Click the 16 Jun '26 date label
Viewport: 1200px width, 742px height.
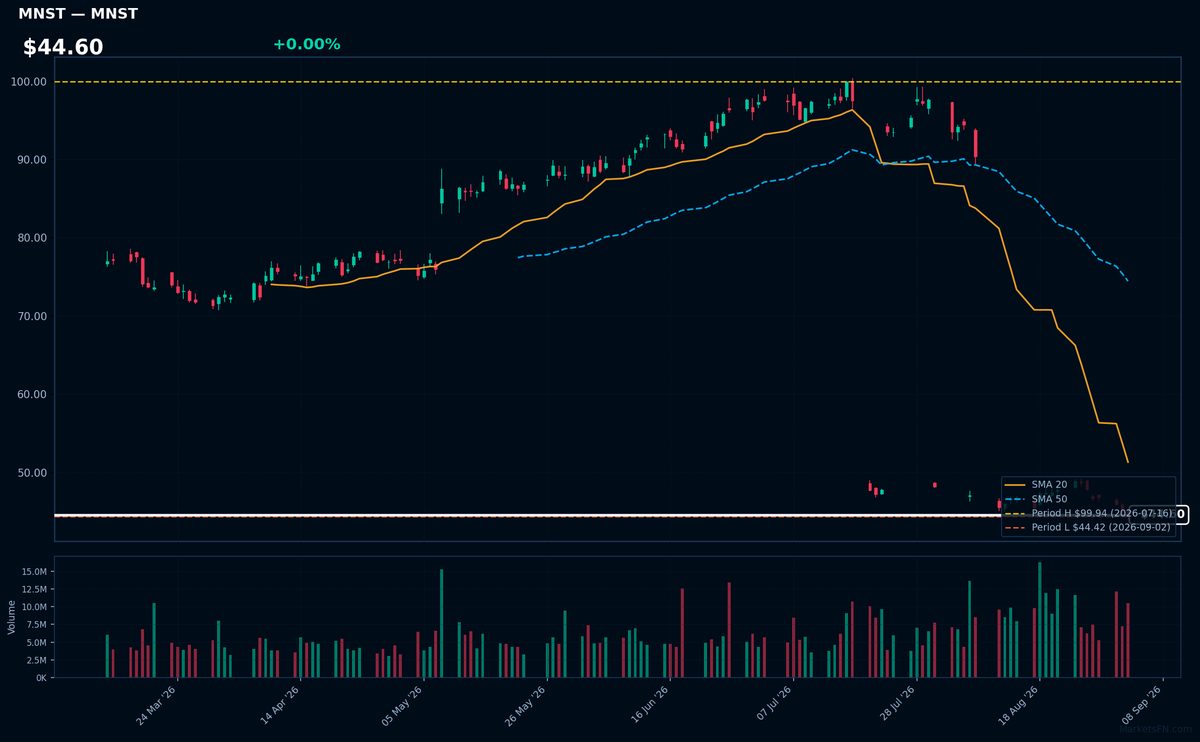(x=650, y=706)
